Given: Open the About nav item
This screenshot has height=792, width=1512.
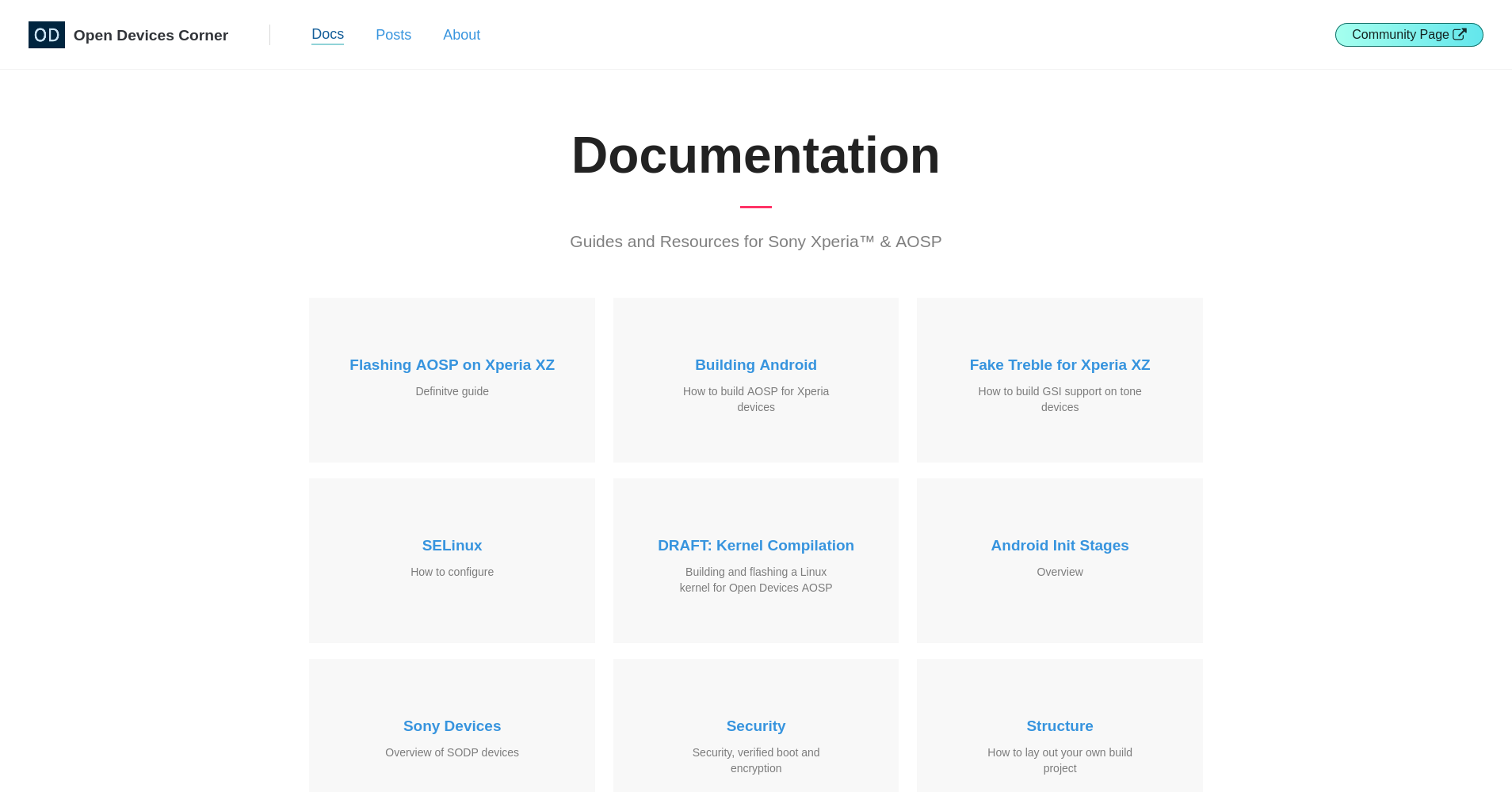Looking at the screenshot, I should [461, 35].
